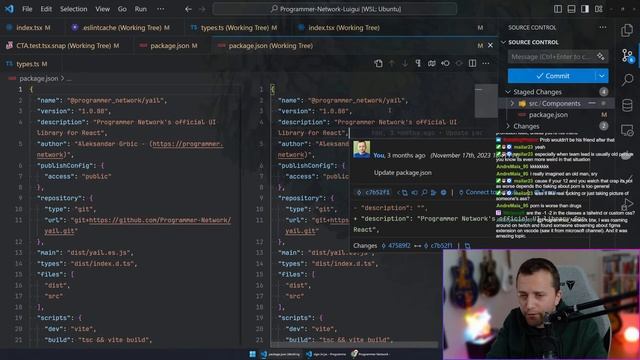Click the blue Commit button
640x360 pixels.
pos(552,76)
